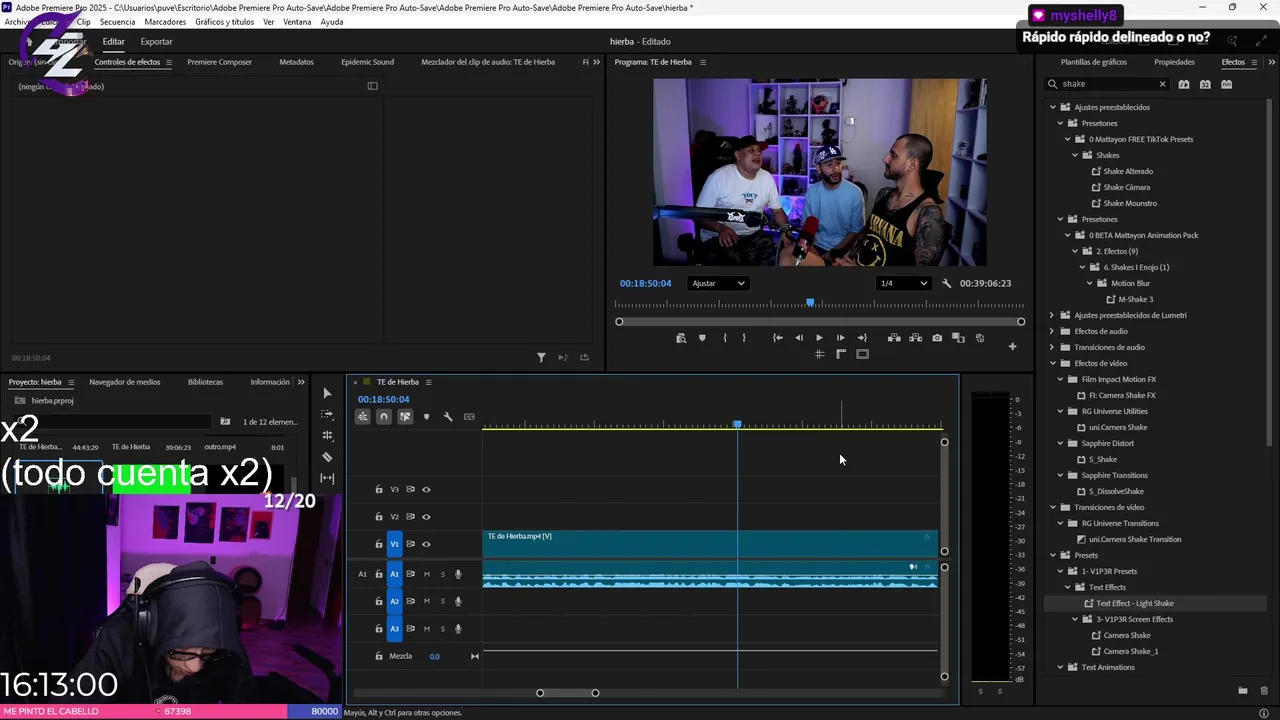Screen dimensions: 1280x720
Task: Switch to the Exportar workspace
Action: tap(156, 42)
